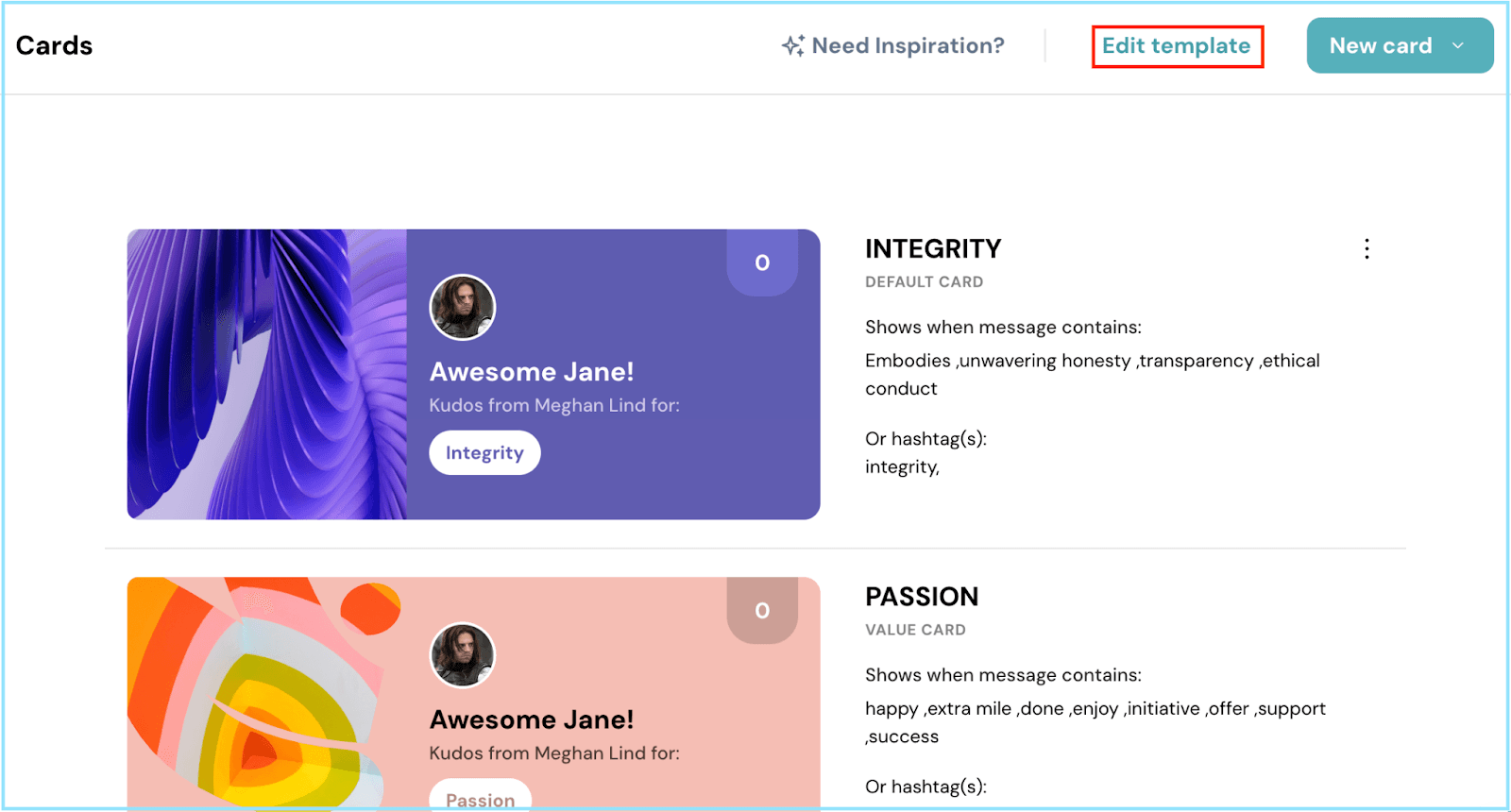Expand the New card dropdown arrow

pyautogui.click(x=1458, y=45)
